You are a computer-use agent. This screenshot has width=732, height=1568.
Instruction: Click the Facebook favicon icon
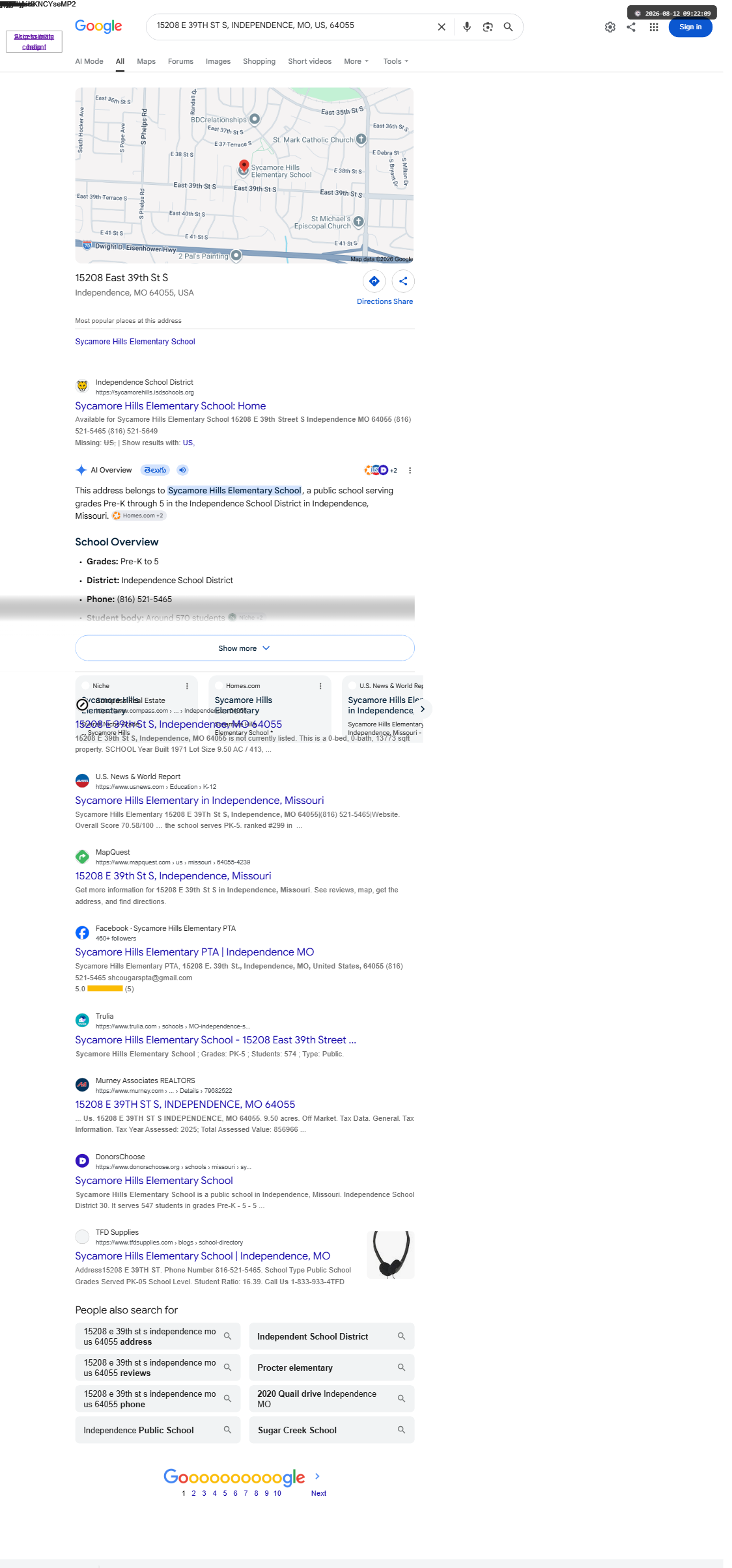(82, 933)
